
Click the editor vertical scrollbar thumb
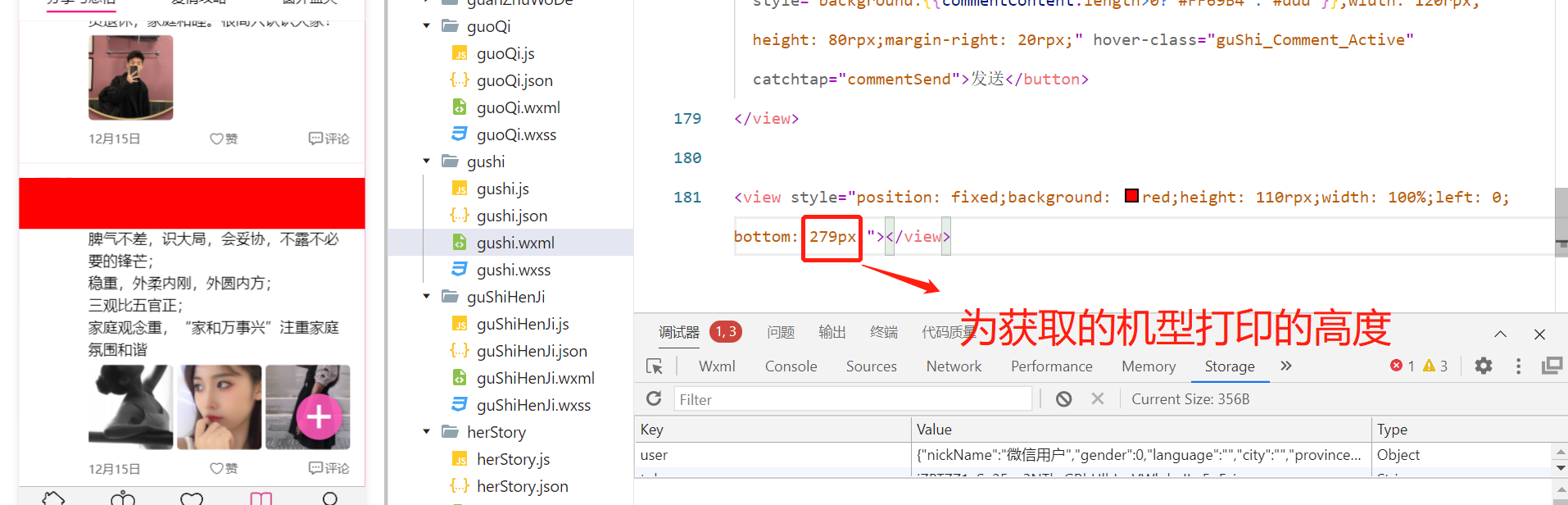pos(1561,221)
